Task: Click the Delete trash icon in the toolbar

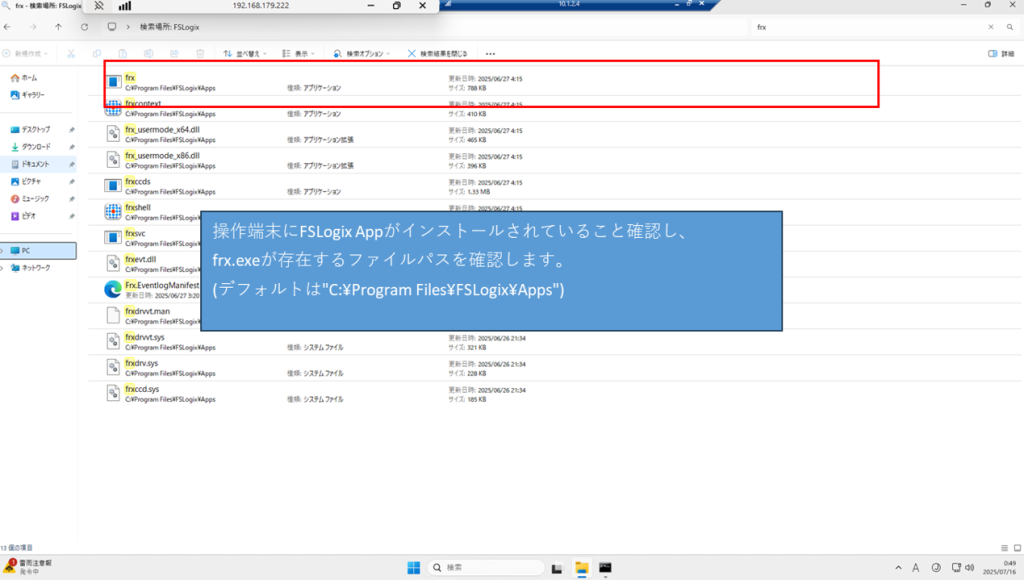Action: tap(200, 54)
